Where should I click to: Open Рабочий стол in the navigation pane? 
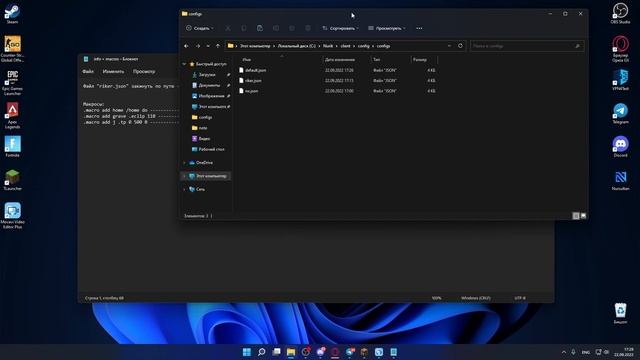click(211, 149)
